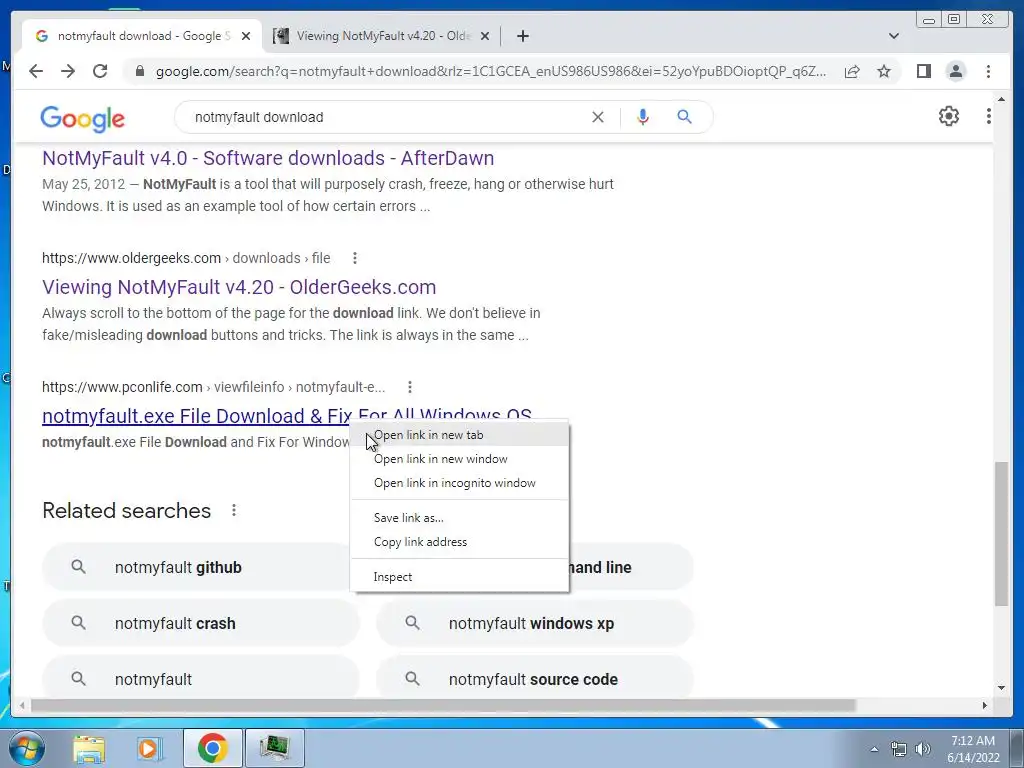Clear the search box with the X icon
Image resolution: width=1024 pixels, height=768 pixels.
click(598, 117)
